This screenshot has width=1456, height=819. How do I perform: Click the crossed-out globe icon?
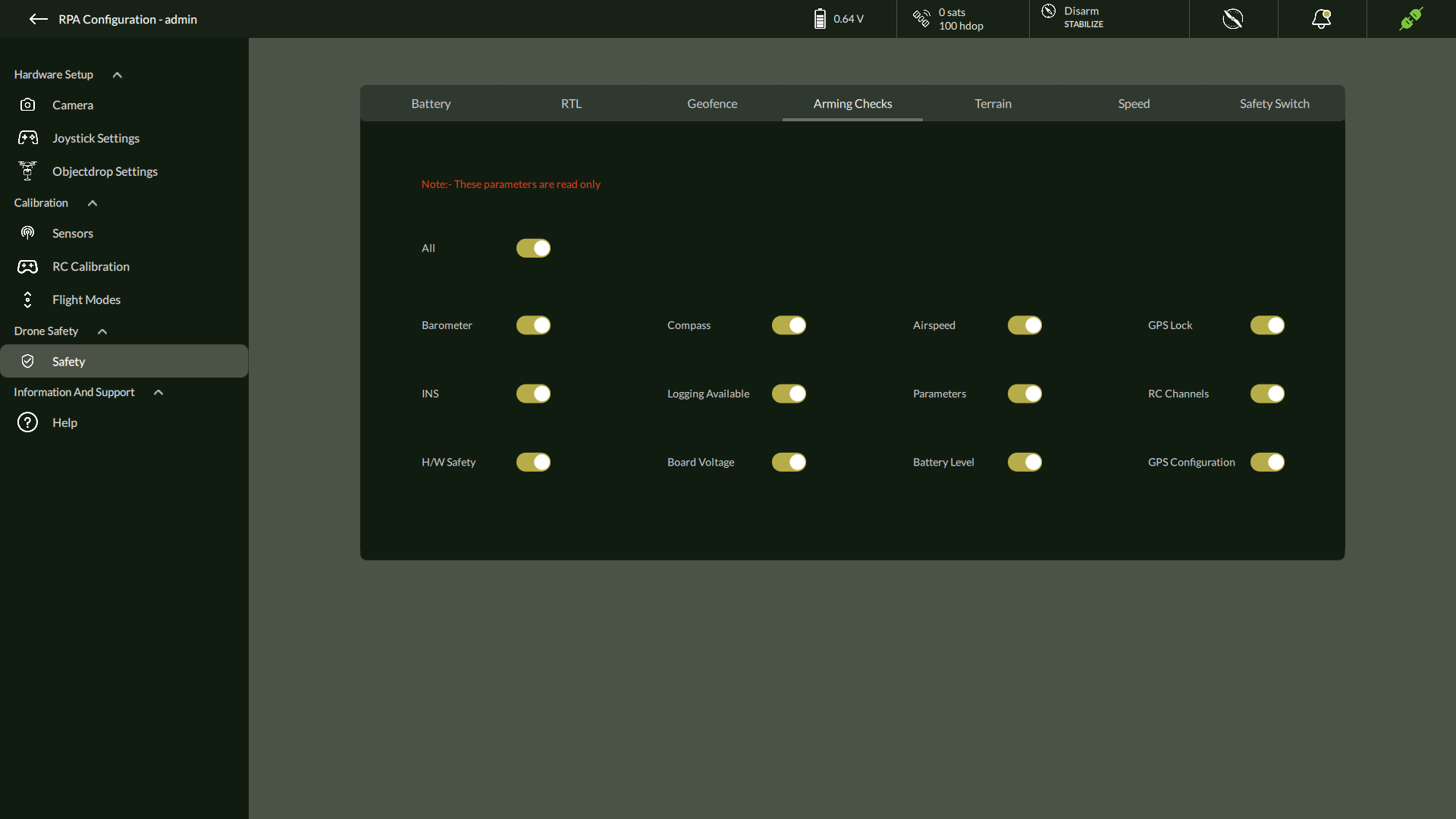click(x=1233, y=19)
